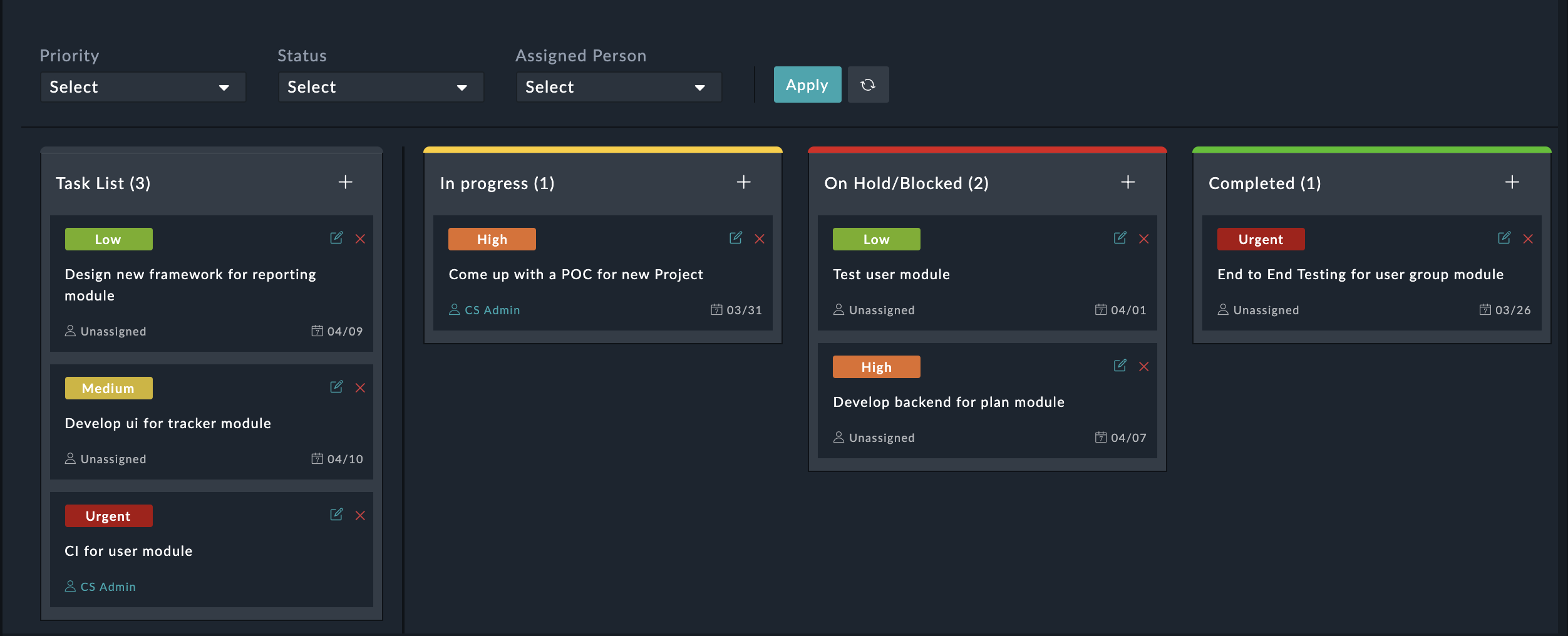Edit the 'End to End Testing' task
Image resolution: width=1568 pixels, height=636 pixels.
click(x=1504, y=238)
